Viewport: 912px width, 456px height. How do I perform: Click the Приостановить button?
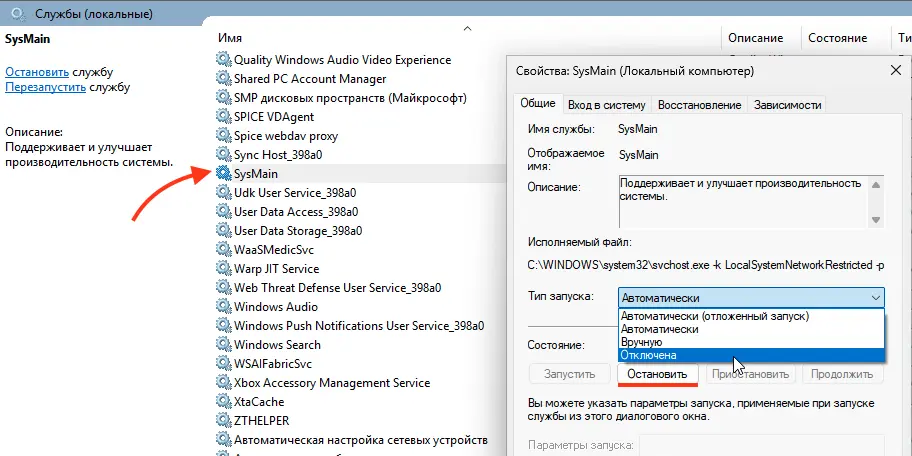(750, 374)
